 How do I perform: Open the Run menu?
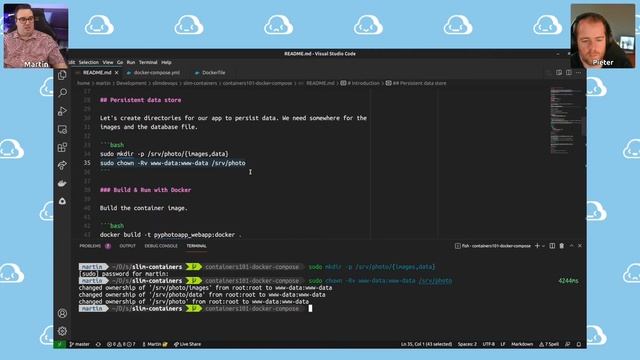131,62
